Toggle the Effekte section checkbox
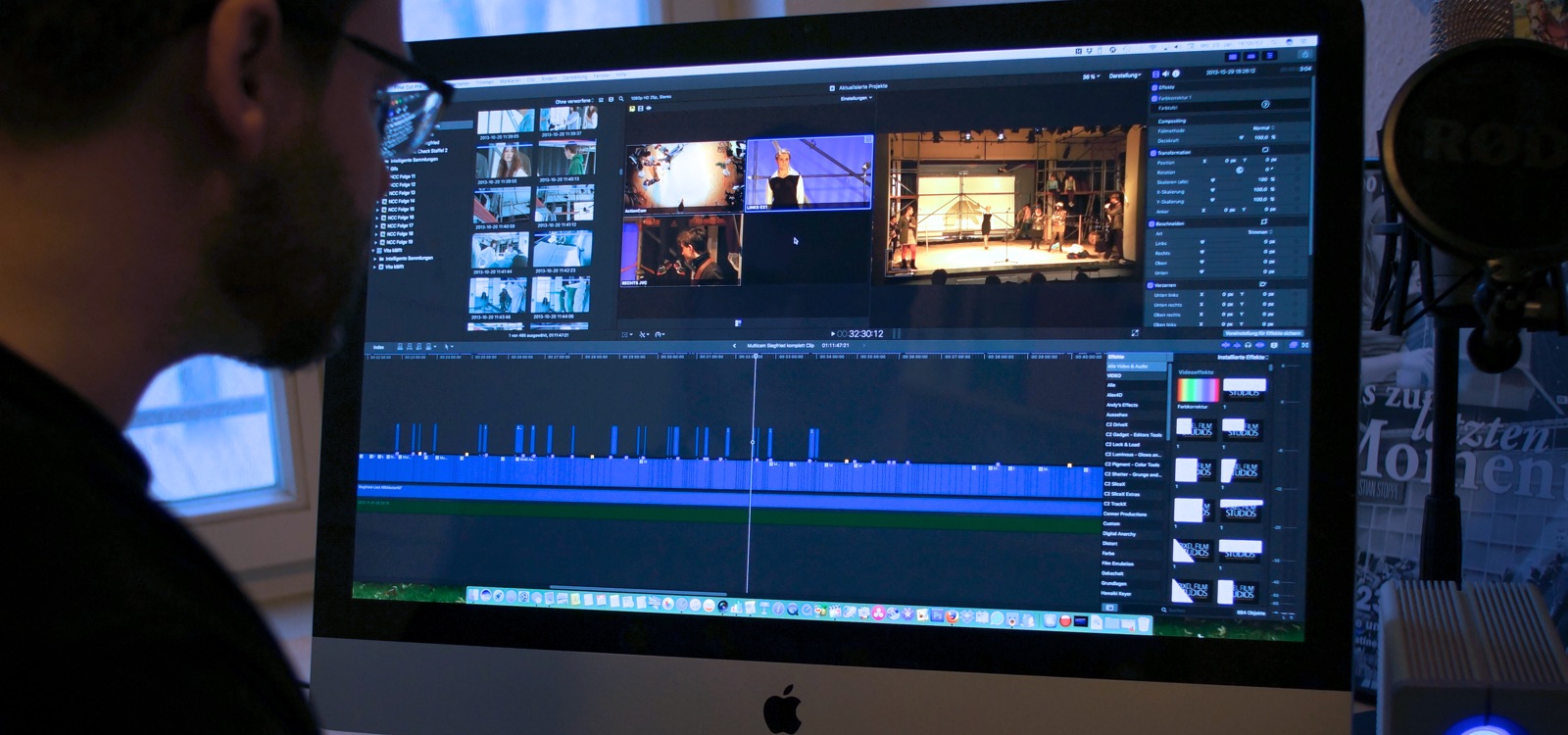1568x735 pixels. (1153, 87)
